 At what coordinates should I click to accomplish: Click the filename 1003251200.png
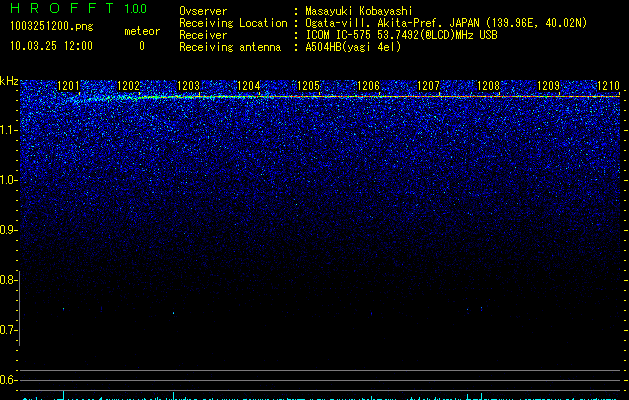pos(52,26)
